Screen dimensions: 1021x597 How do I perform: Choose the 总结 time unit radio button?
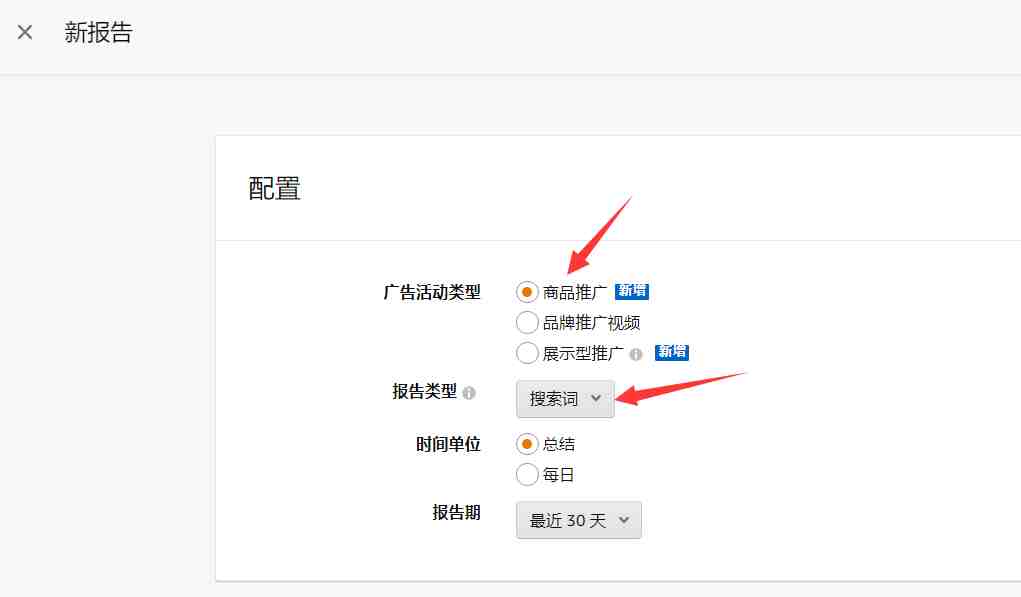(527, 444)
